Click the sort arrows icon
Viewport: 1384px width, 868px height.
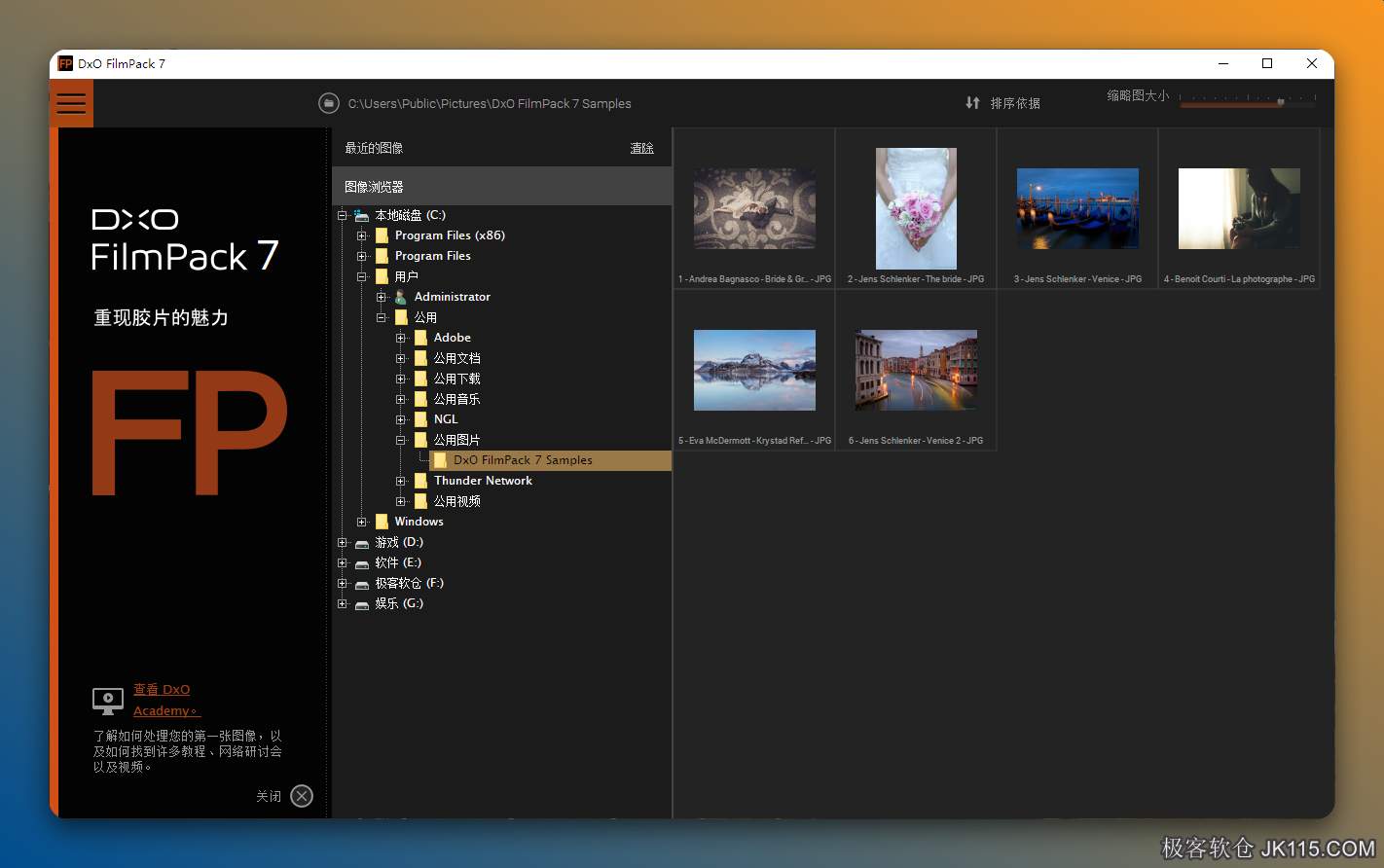click(x=972, y=102)
